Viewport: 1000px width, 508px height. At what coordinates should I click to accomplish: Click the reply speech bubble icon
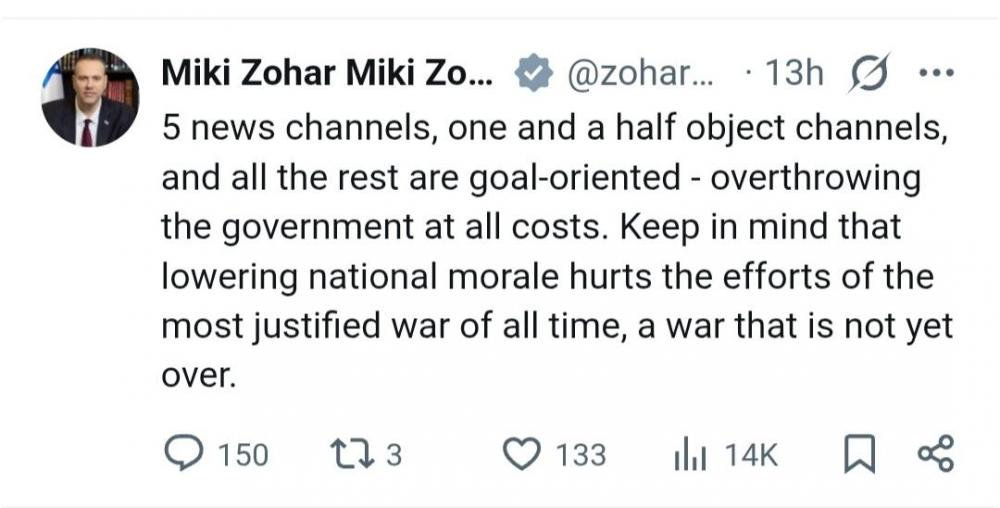tap(183, 455)
